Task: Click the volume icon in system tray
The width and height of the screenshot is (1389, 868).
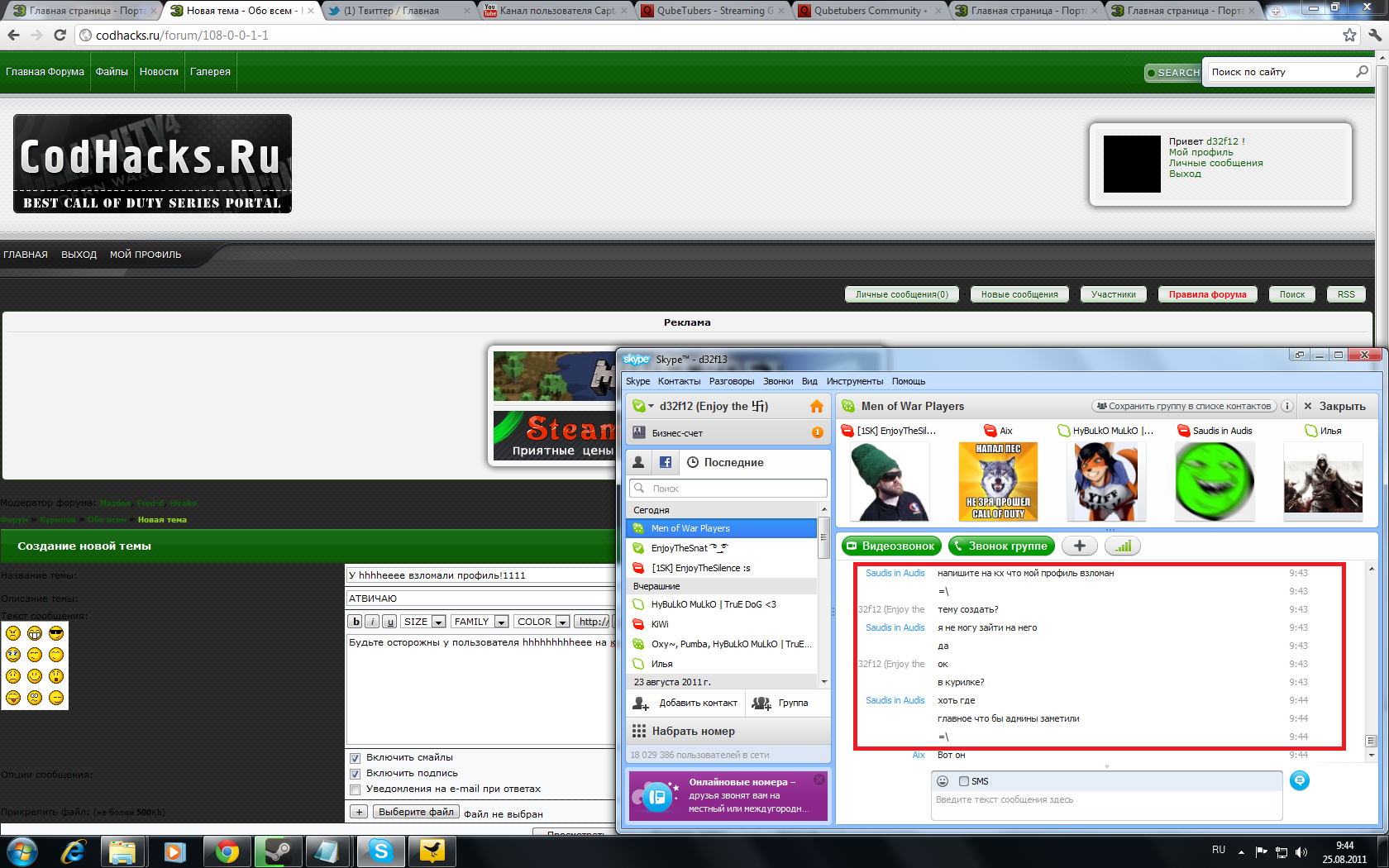Action: click(1301, 851)
